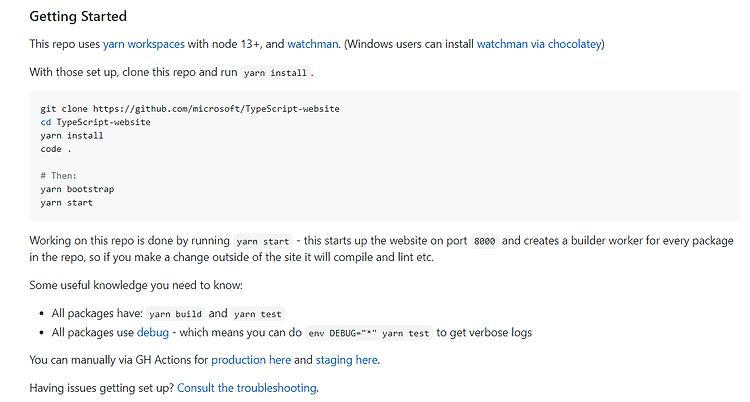Click the inline port 8000 code
Viewport: 750px width, 402px height.
[485, 241]
